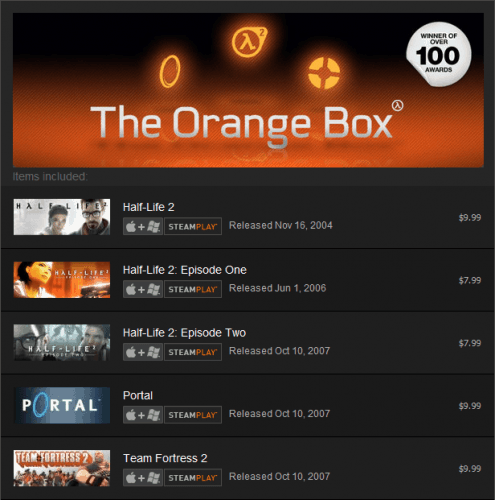Screen dimensions: 495x500
Task: Click the Portal game thumbnail
Action: (62, 405)
